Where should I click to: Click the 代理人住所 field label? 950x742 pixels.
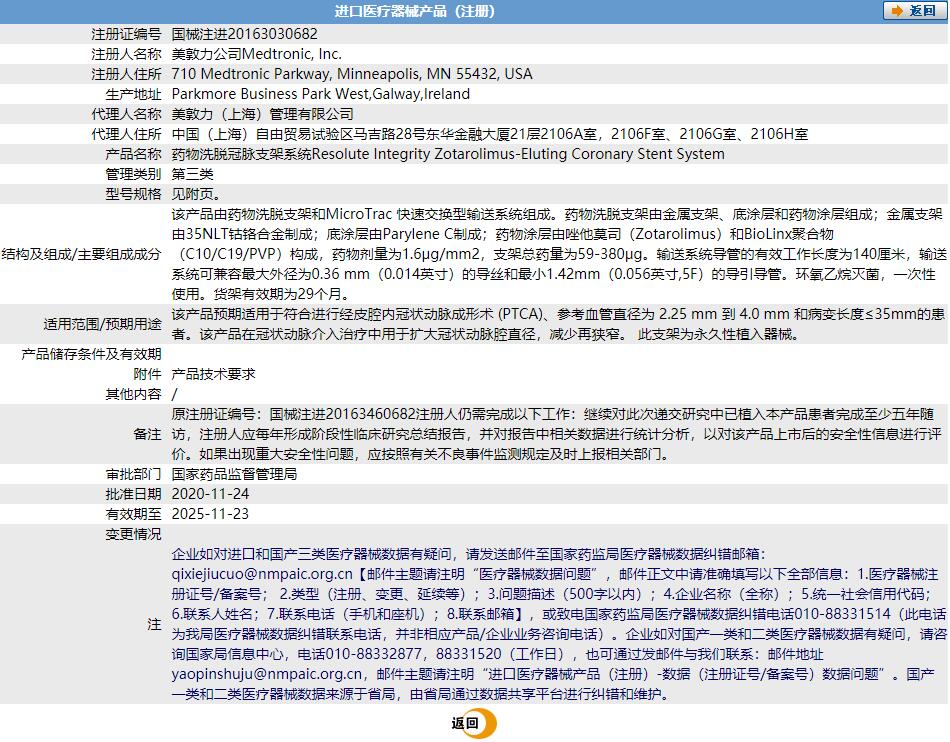click(x=126, y=134)
